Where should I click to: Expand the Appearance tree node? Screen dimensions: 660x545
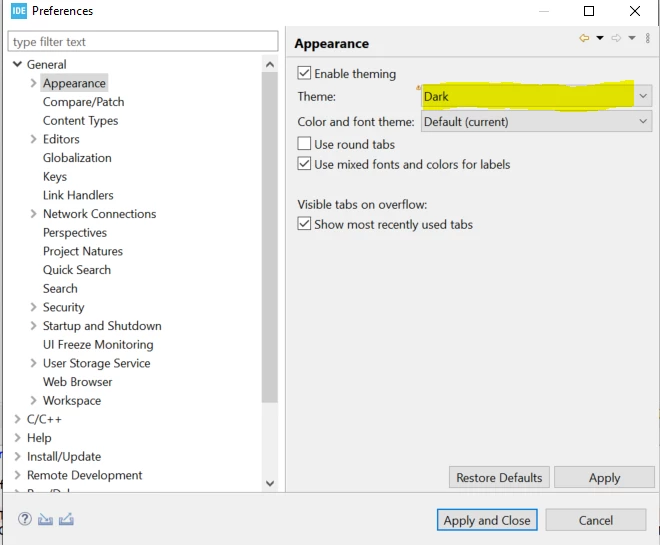33,83
